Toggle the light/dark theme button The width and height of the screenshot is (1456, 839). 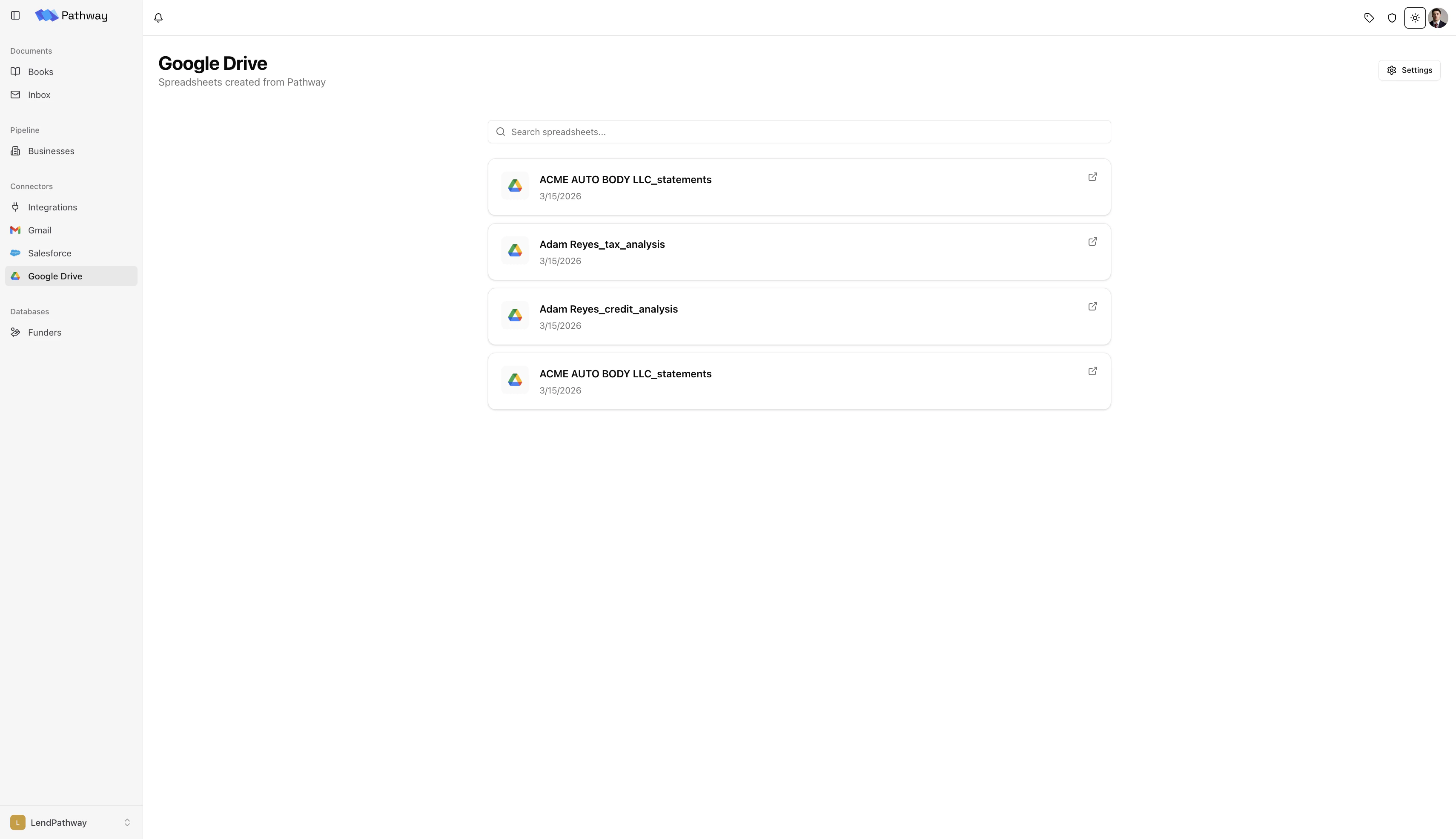1415,18
